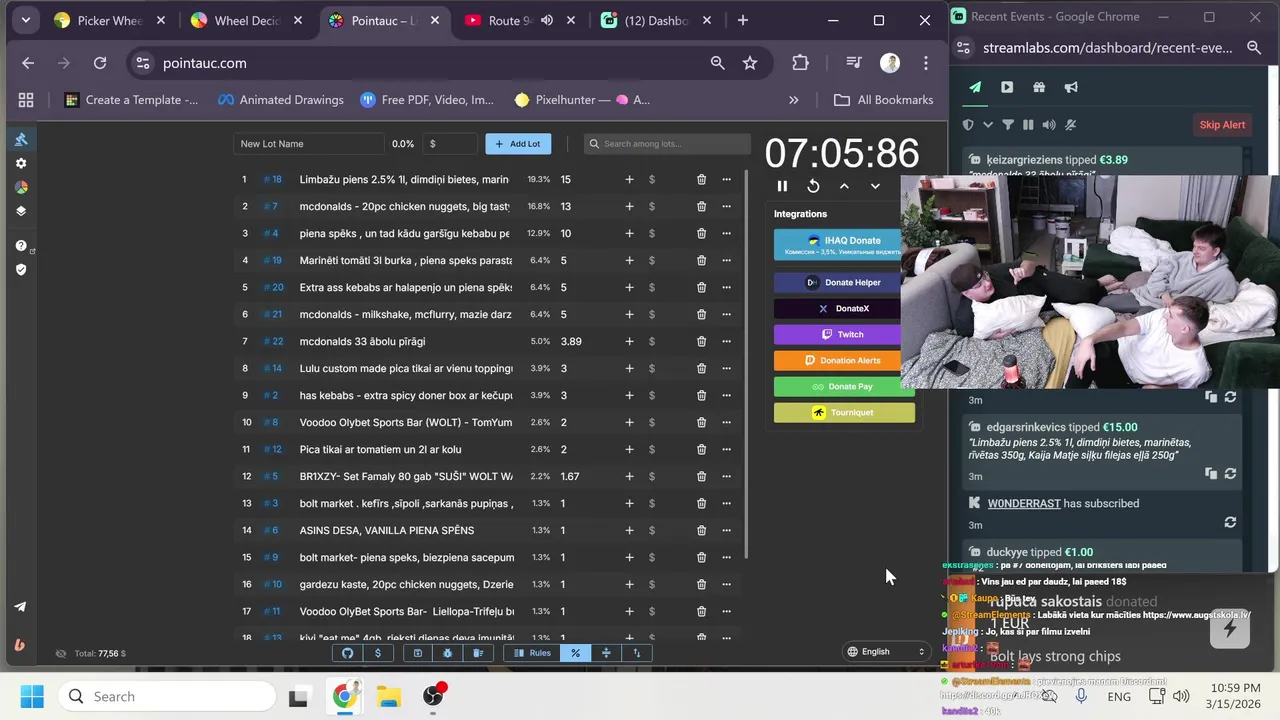
Task: Connect the Tourniquet integration
Action: click(x=844, y=413)
